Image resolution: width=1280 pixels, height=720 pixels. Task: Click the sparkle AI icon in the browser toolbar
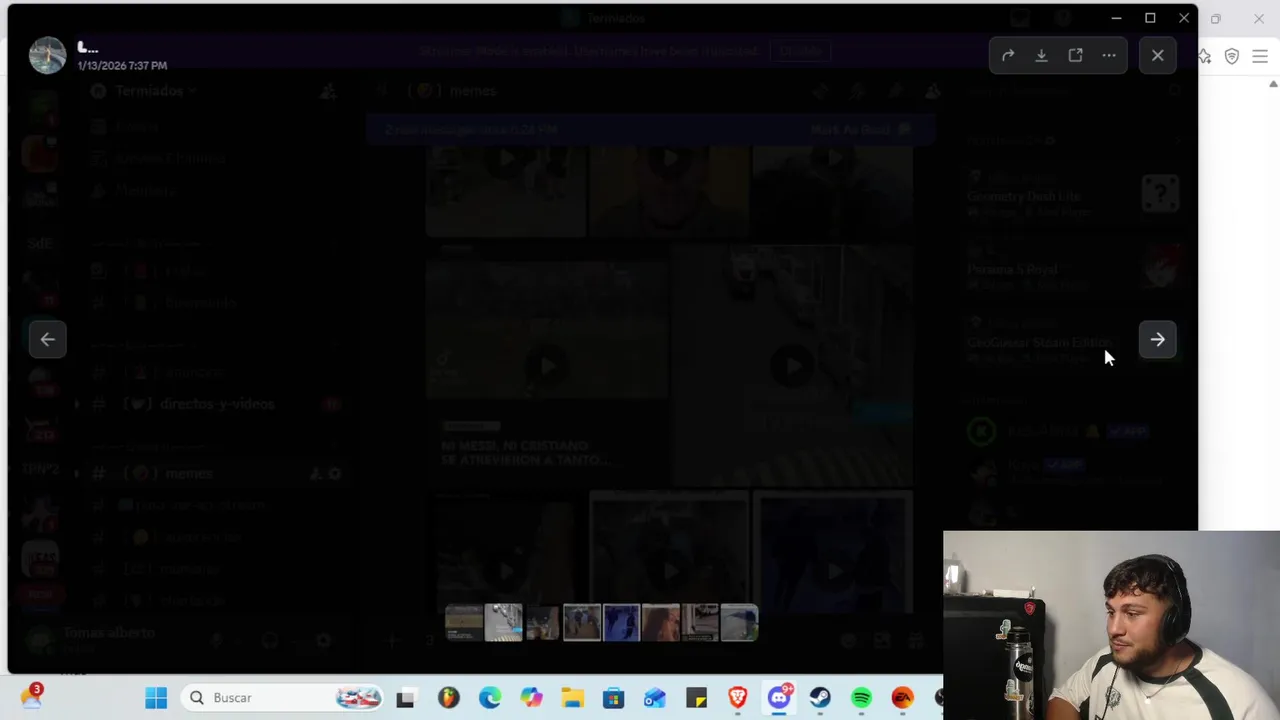coord(1205,57)
